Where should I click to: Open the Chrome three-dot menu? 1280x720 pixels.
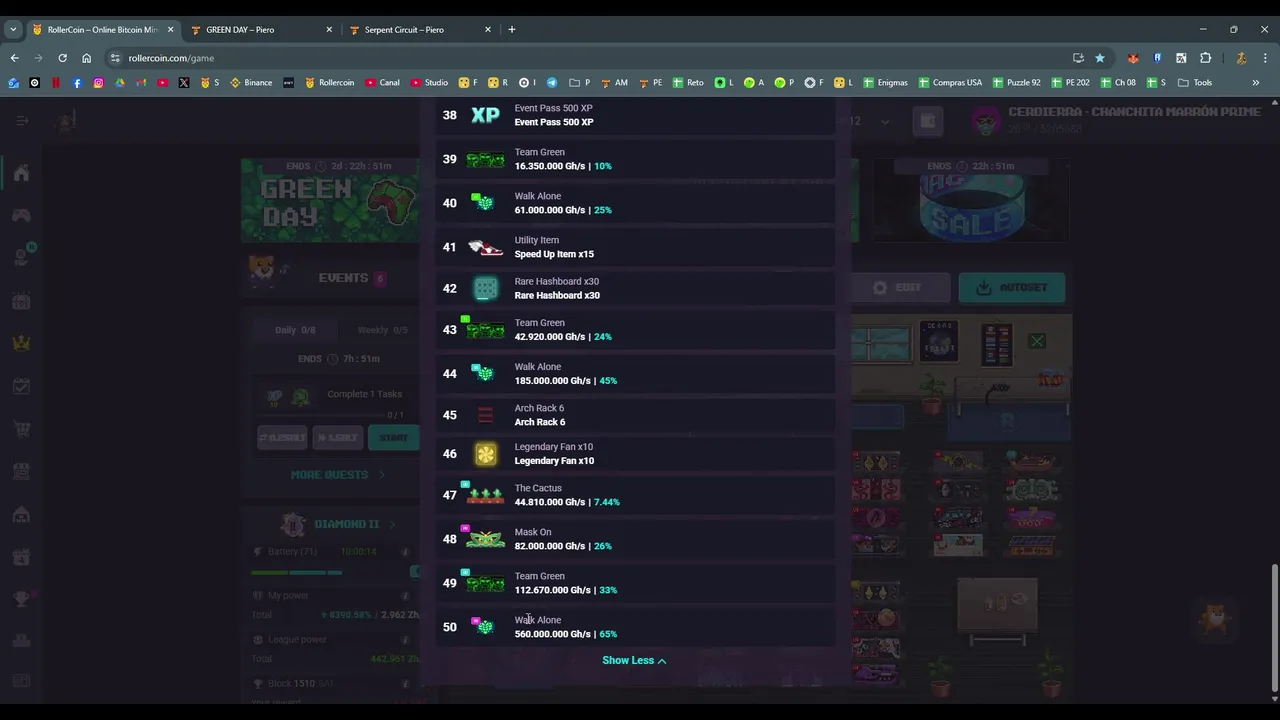click(x=1265, y=58)
